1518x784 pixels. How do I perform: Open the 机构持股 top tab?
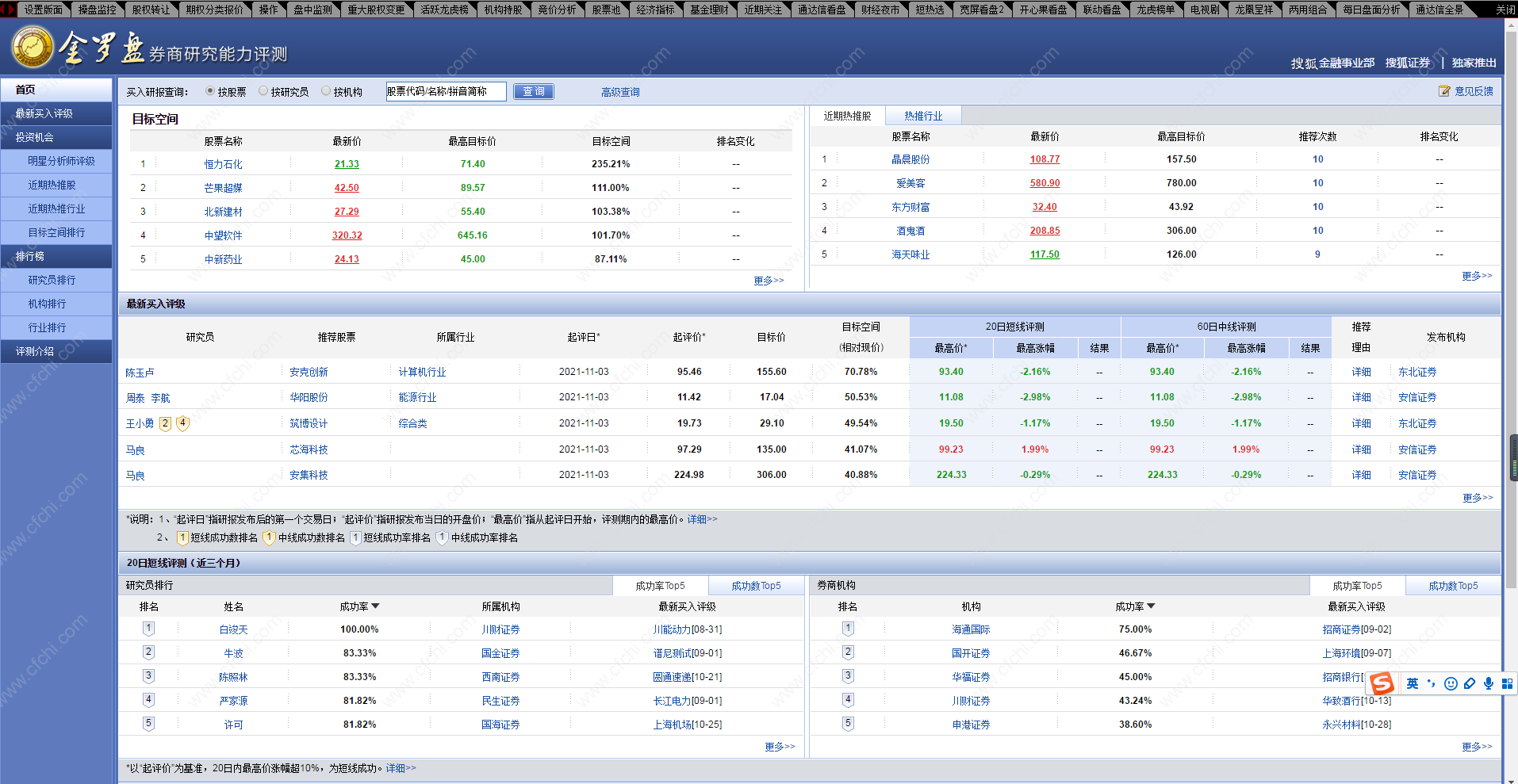503,10
